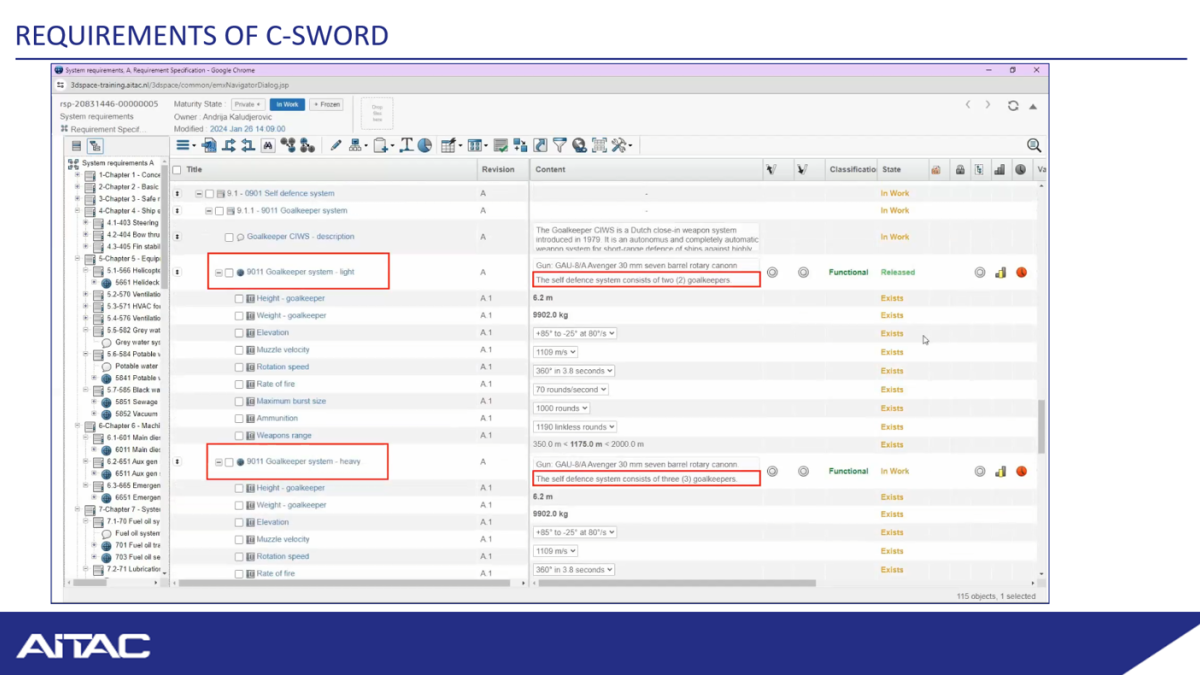The image size is (1200, 675).
Task: Switch to tree view icon above the left panel
Action: tap(95, 146)
